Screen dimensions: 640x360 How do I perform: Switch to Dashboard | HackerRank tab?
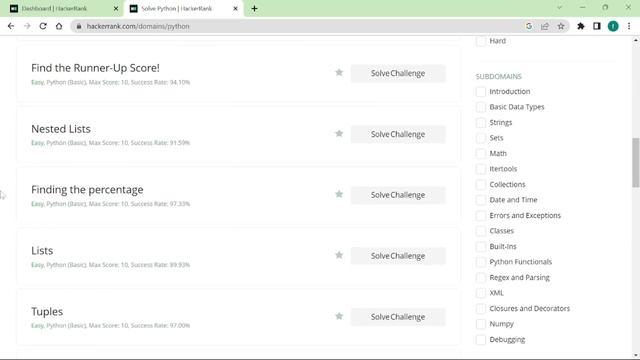pyautogui.click(x=63, y=8)
